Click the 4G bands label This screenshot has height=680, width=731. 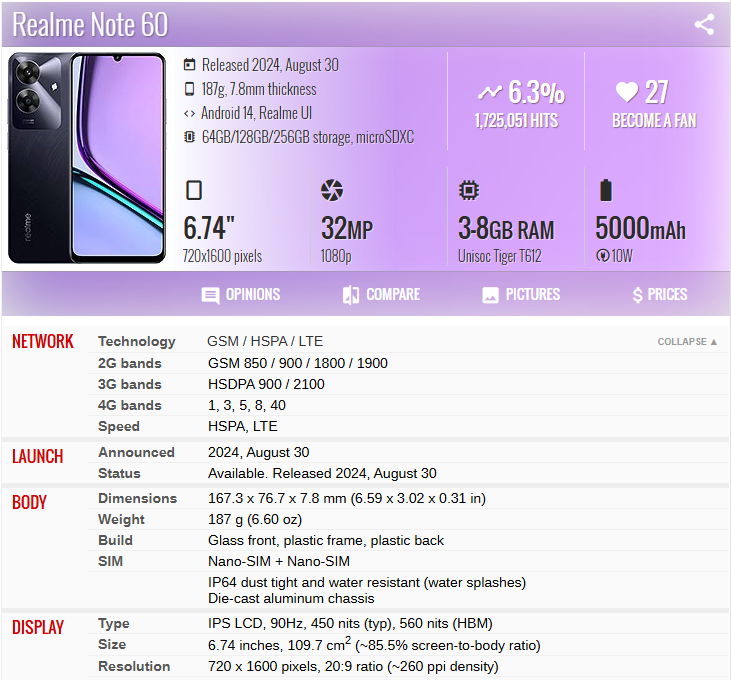pos(130,405)
